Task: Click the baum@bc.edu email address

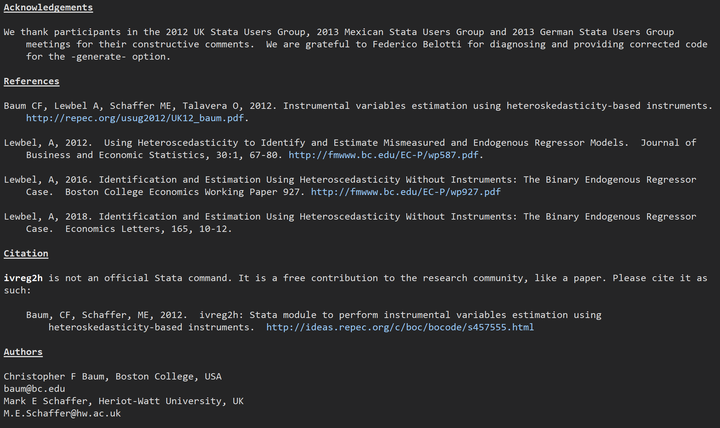Action: pyautogui.click(x=34, y=388)
